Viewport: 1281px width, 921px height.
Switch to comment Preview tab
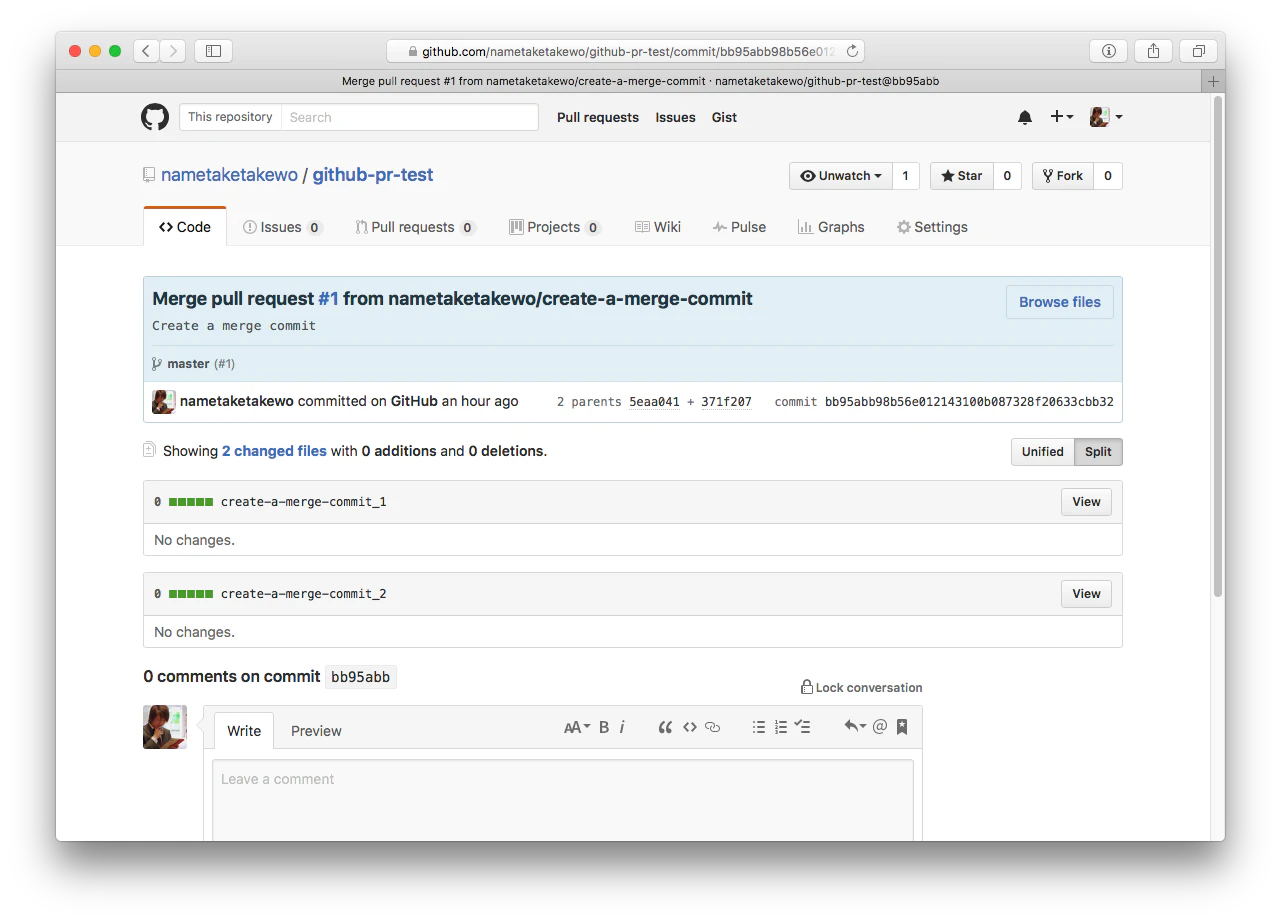[x=316, y=731]
